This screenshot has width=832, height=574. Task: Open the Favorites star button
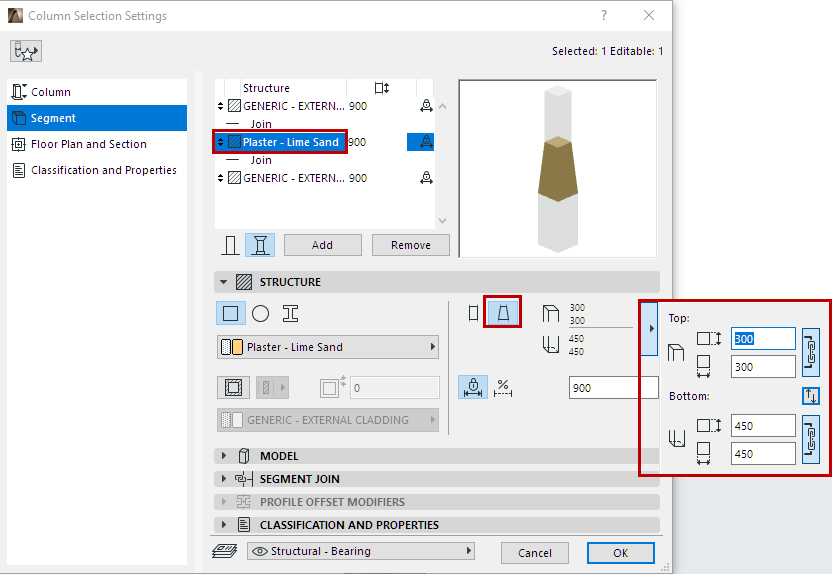[x=25, y=51]
